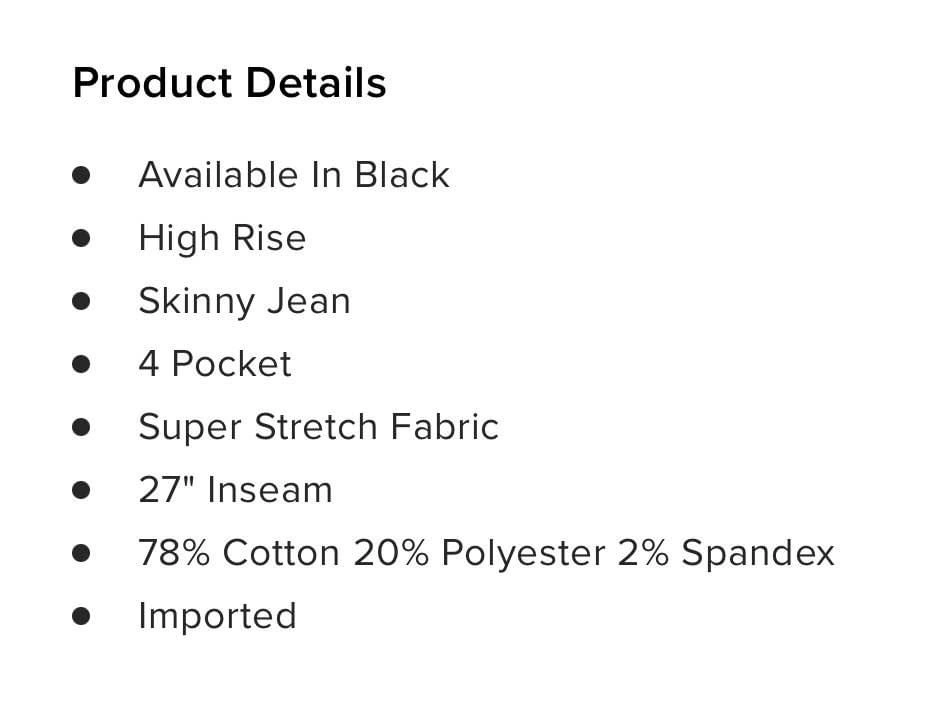This screenshot has width=947, height=709.
Task: Select the "High Rise" list item
Action: click(222, 238)
